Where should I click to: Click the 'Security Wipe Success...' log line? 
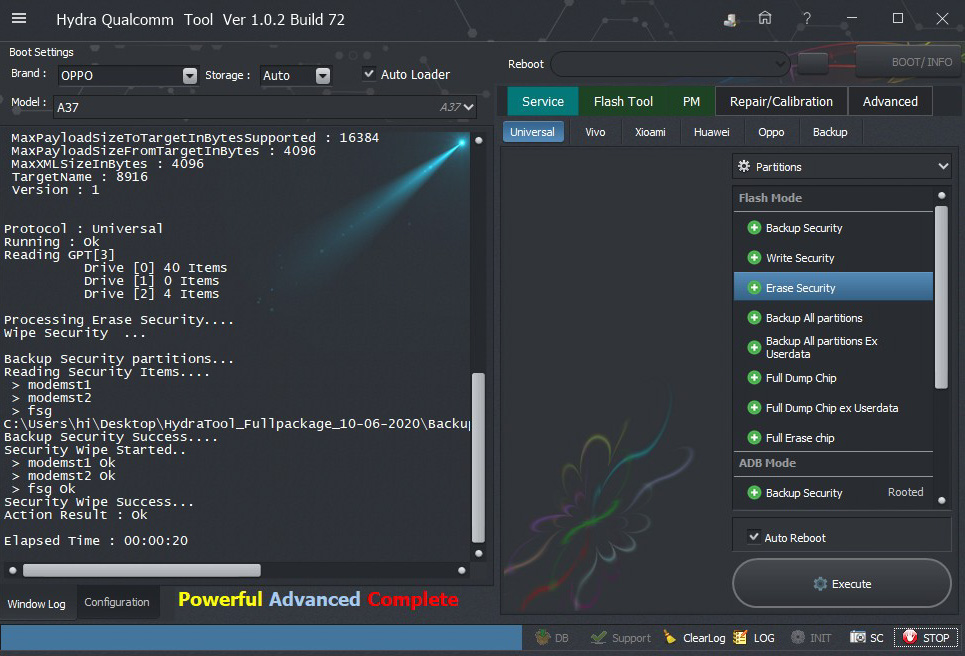pyautogui.click(x=98, y=502)
